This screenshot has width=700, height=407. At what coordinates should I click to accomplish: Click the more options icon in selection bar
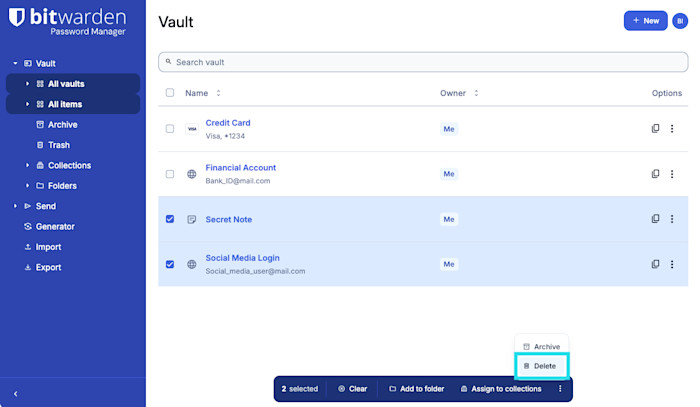click(x=560, y=389)
